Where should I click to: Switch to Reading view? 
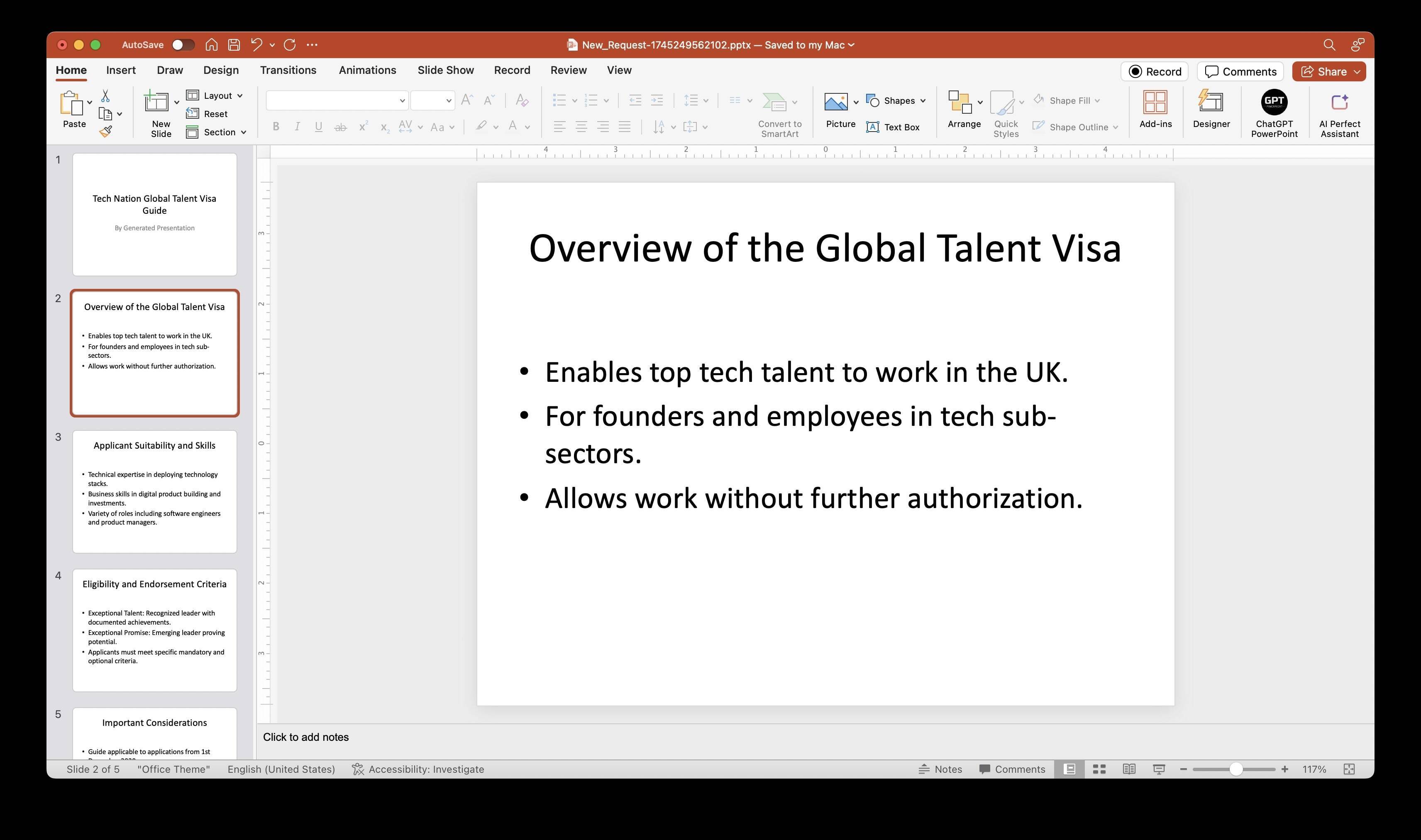[x=1129, y=769]
